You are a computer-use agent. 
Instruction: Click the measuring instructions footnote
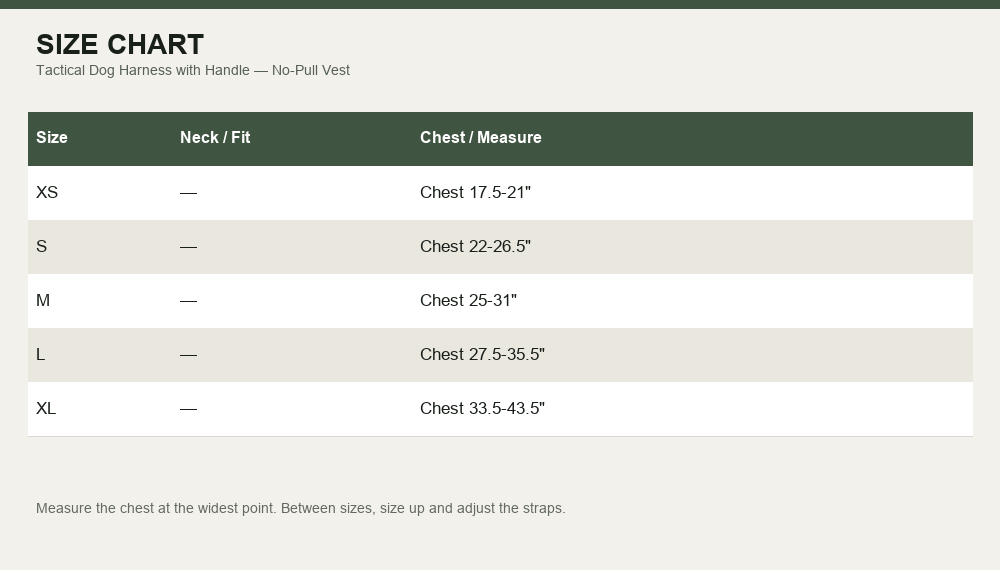(300, 509)
